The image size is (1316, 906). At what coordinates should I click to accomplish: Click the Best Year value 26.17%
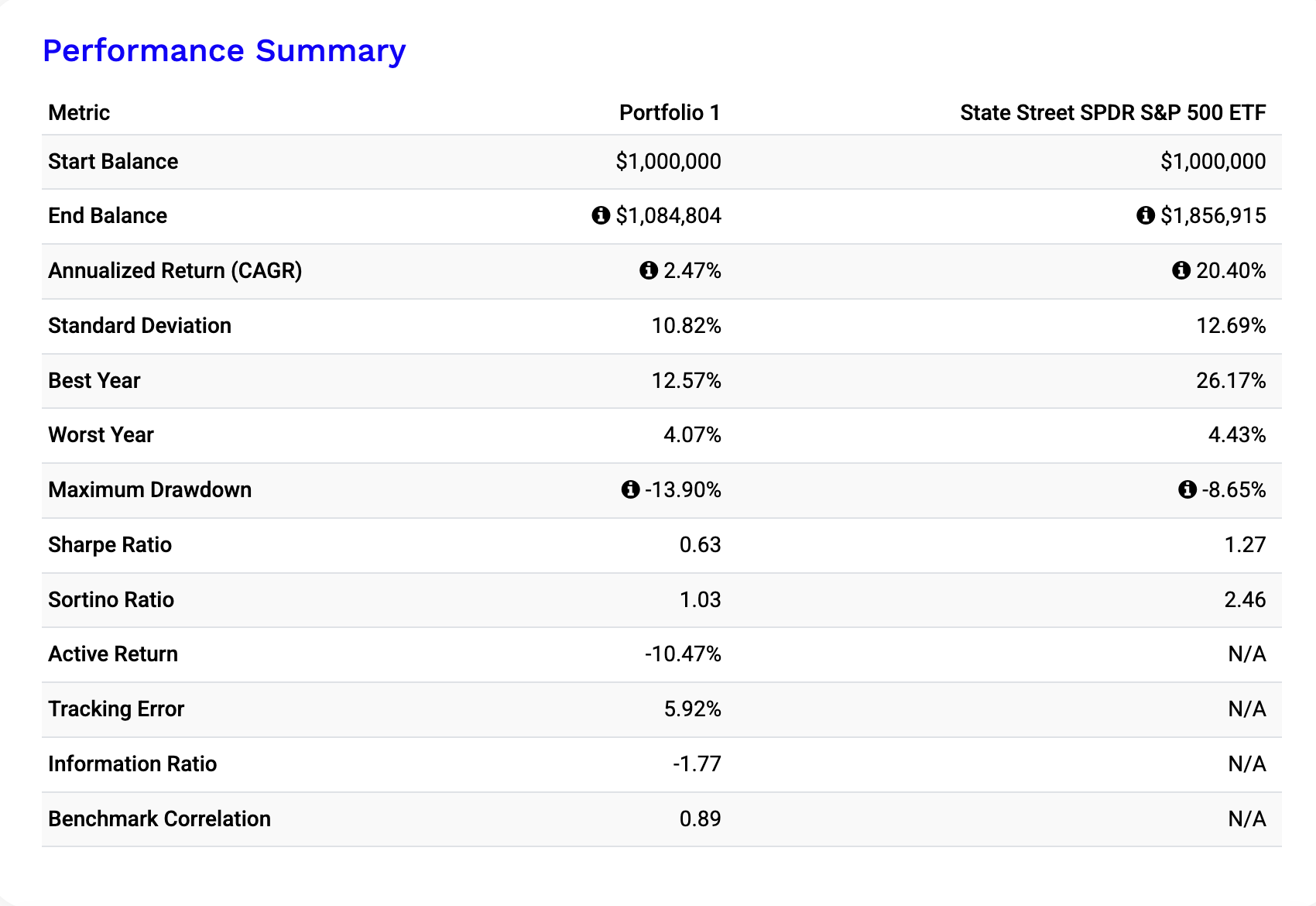[1231, 381]
